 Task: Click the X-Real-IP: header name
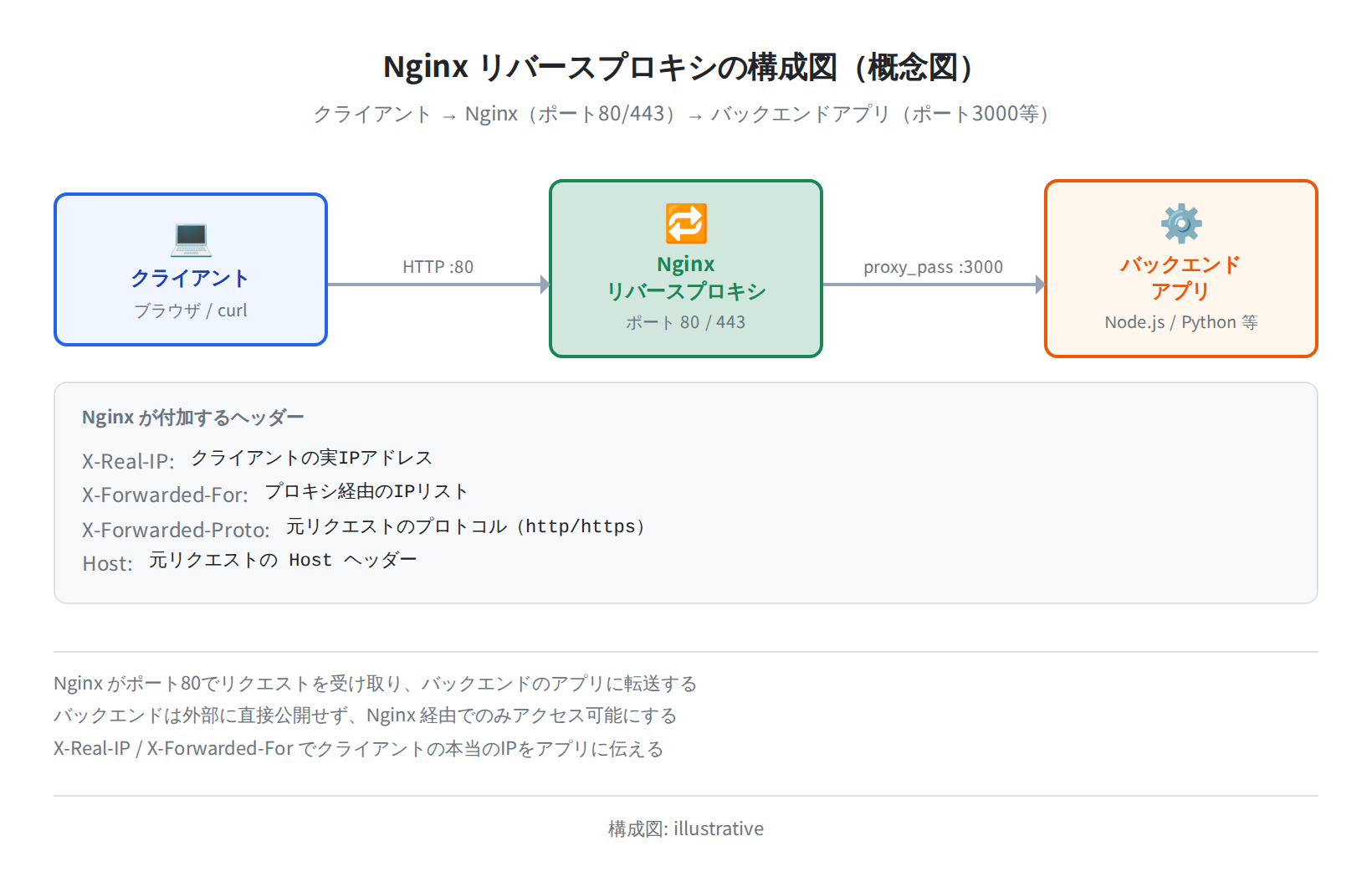129,461
